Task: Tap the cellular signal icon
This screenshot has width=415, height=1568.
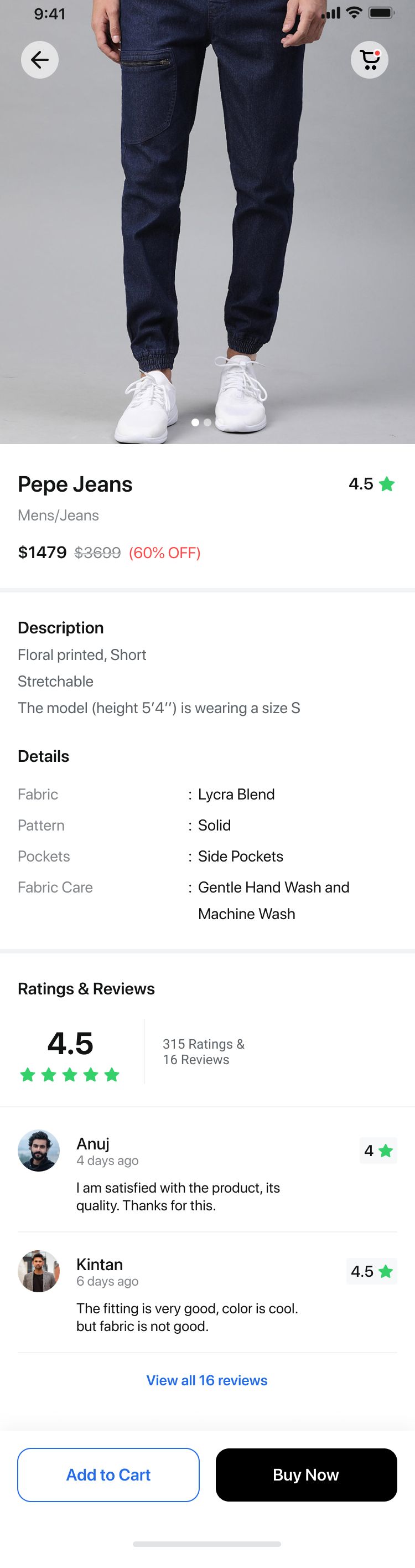Action: pyautogui.click(x=330, y=13)
